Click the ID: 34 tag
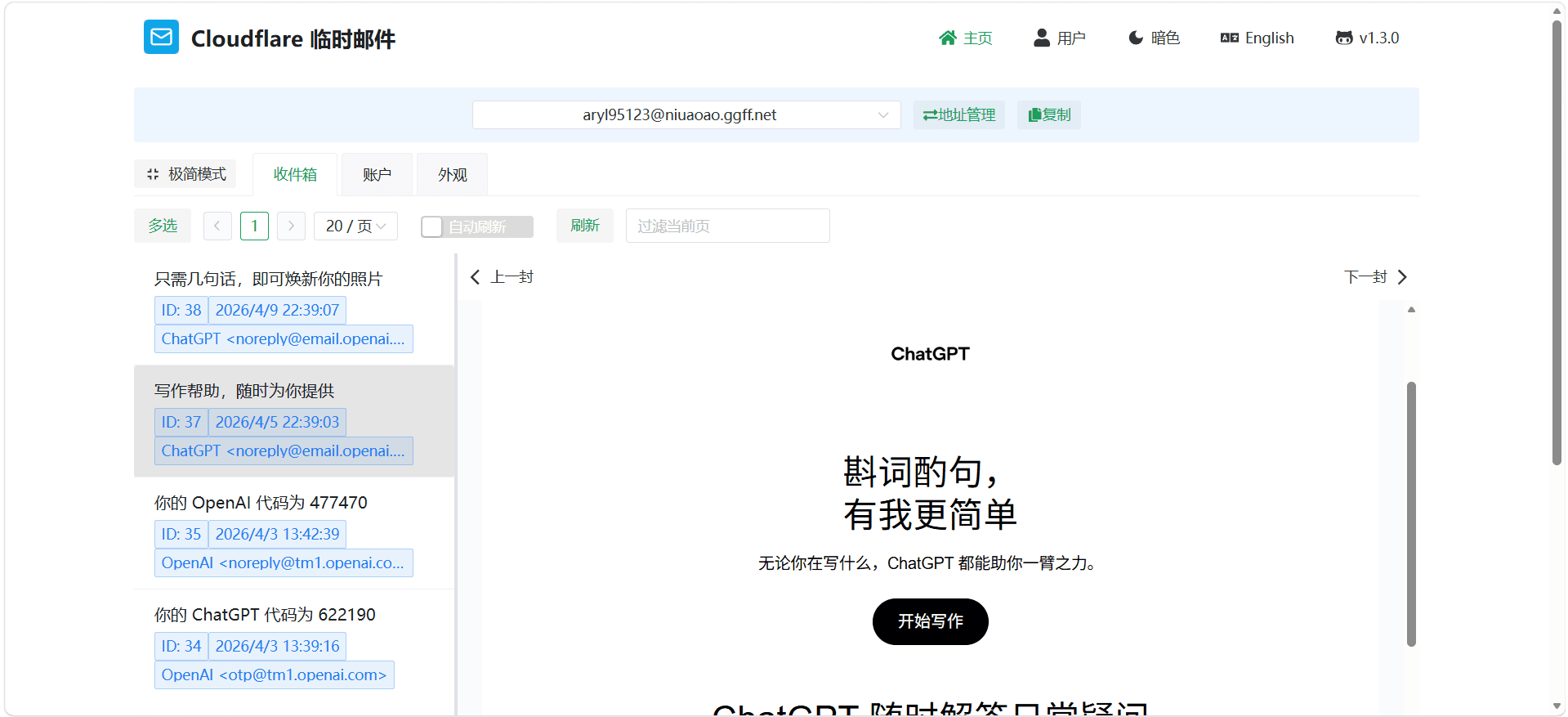The image size is (1568, 717). (181, 646)
